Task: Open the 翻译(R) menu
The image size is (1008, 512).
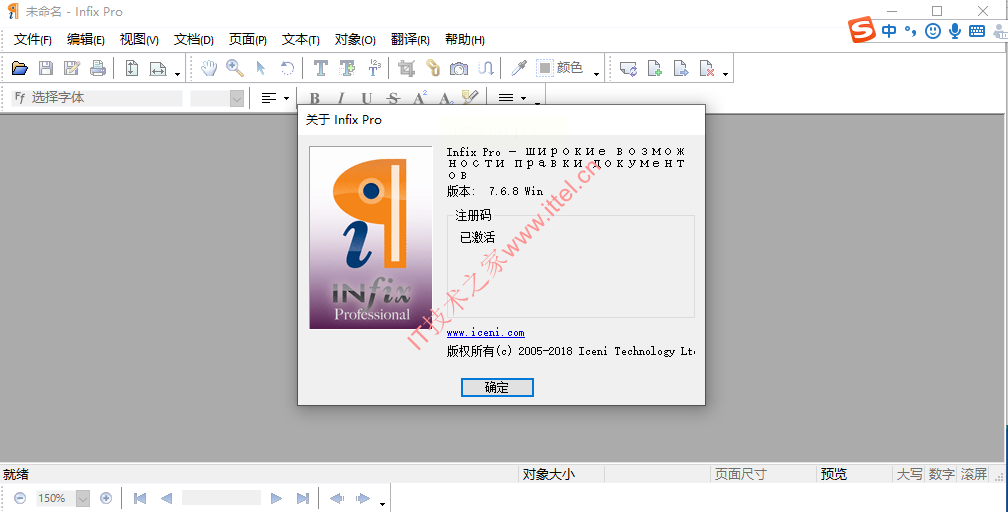Action: pos(410,40)
